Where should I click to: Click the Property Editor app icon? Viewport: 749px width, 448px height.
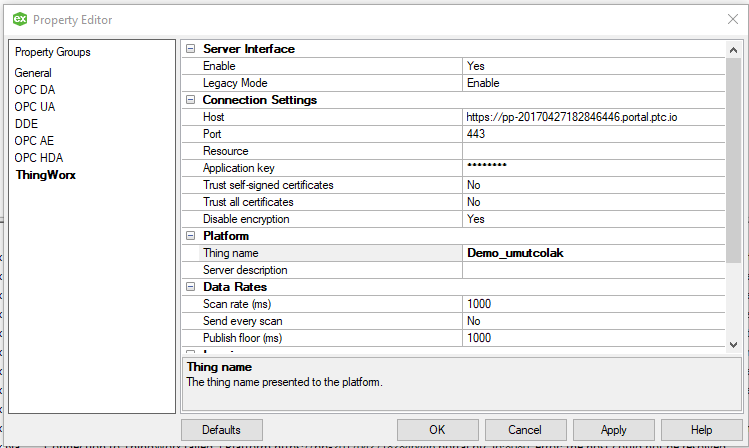[x=20, y=19]
